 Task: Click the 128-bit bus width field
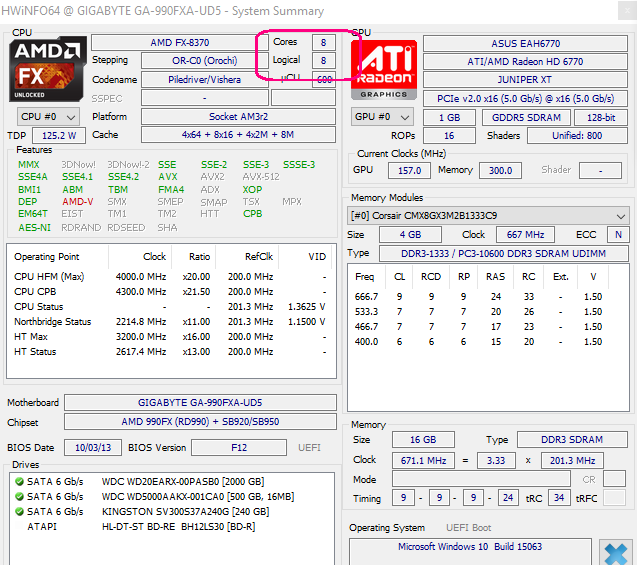click(601, 118)
